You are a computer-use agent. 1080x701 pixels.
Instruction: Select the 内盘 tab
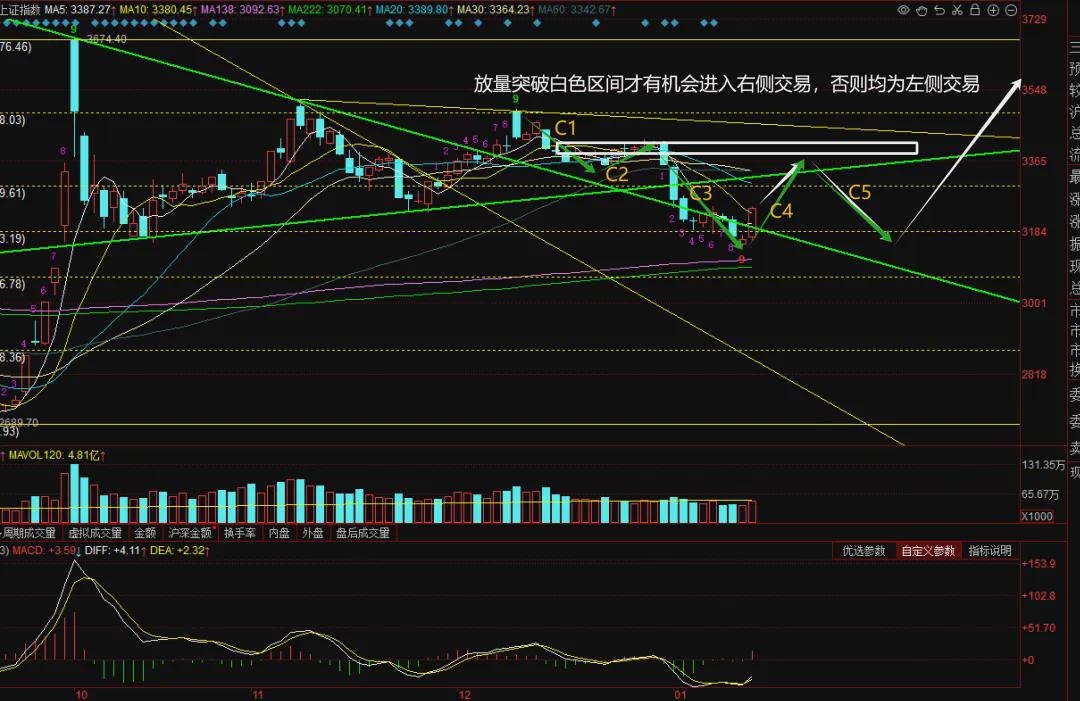(279, 533)
